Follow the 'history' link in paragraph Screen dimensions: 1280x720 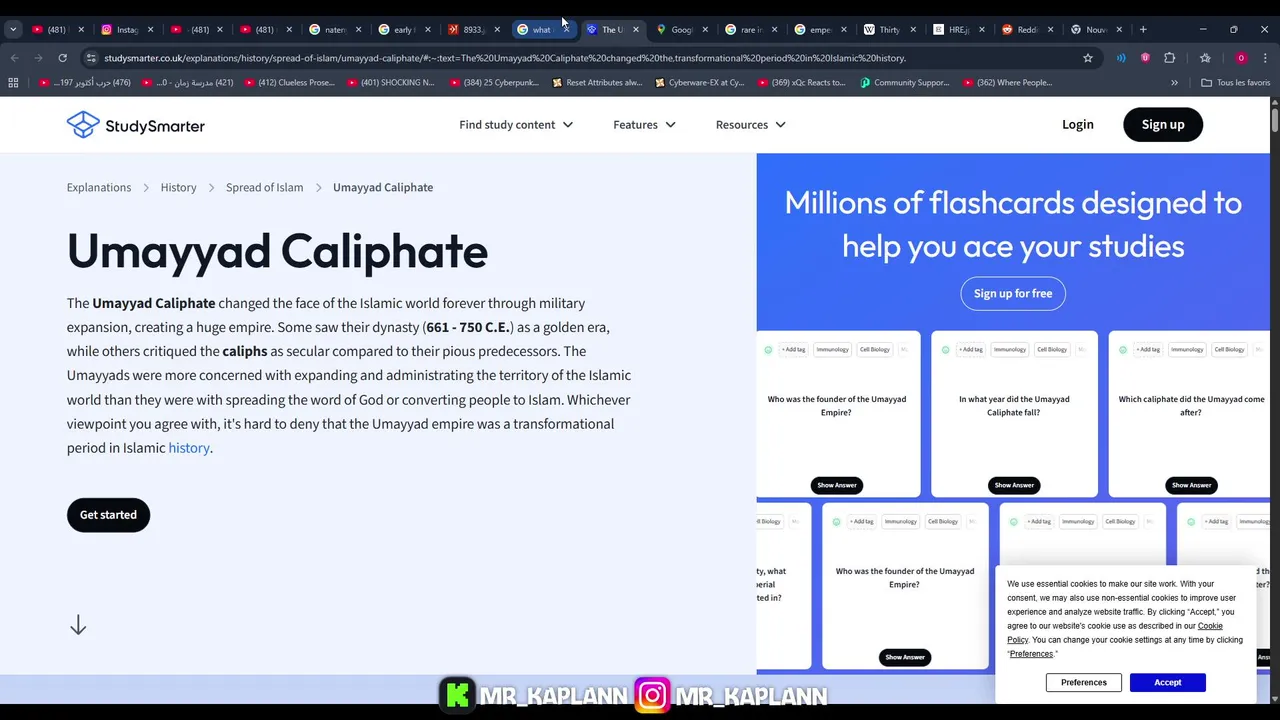tap(189, 448)
